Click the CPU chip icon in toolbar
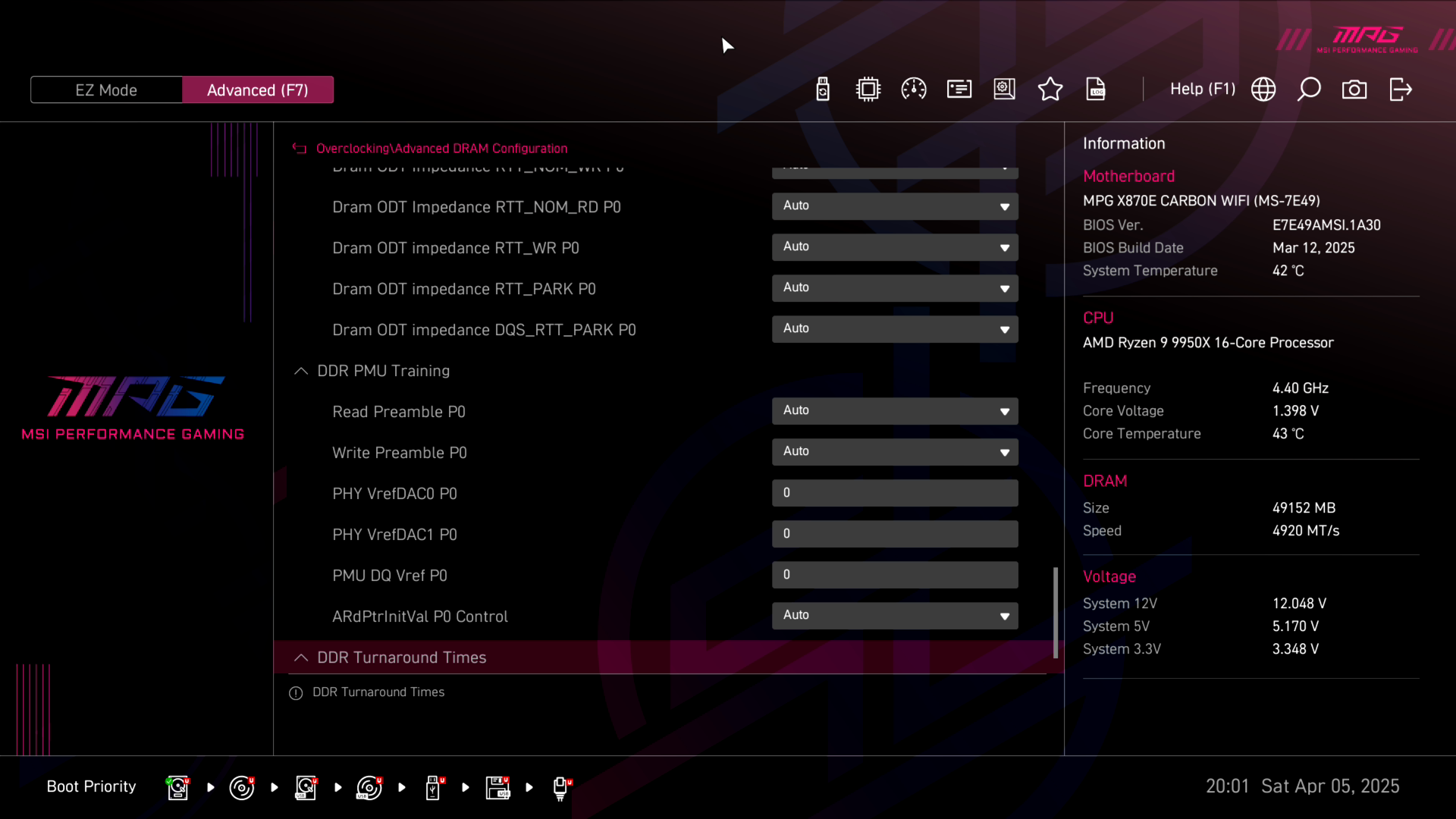Image resolution: width=1456 pixels, height=819 pixels. [x=868, y=89]
